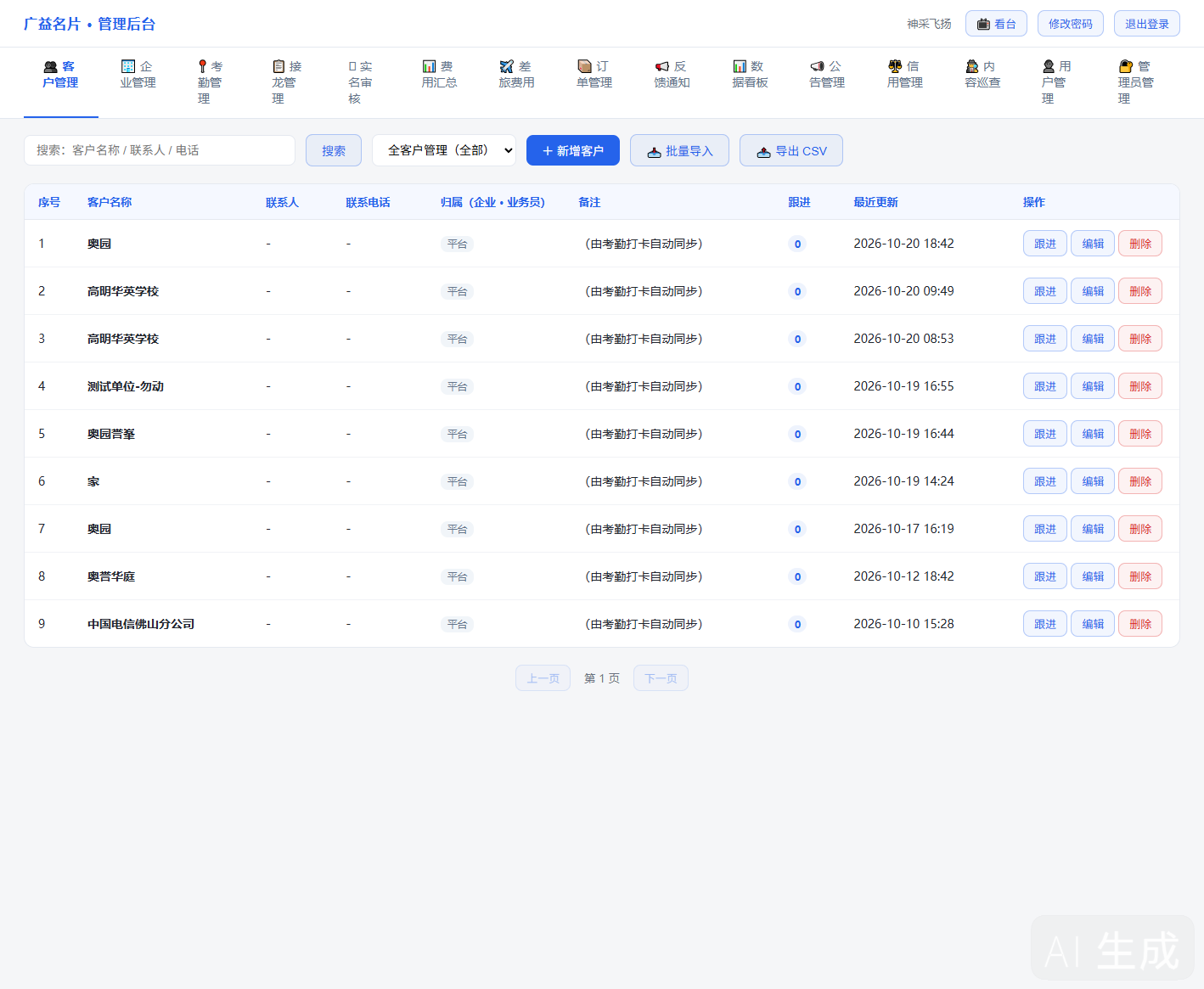Click the 搜索 button

pyautogui.click(x=334, y=150)
